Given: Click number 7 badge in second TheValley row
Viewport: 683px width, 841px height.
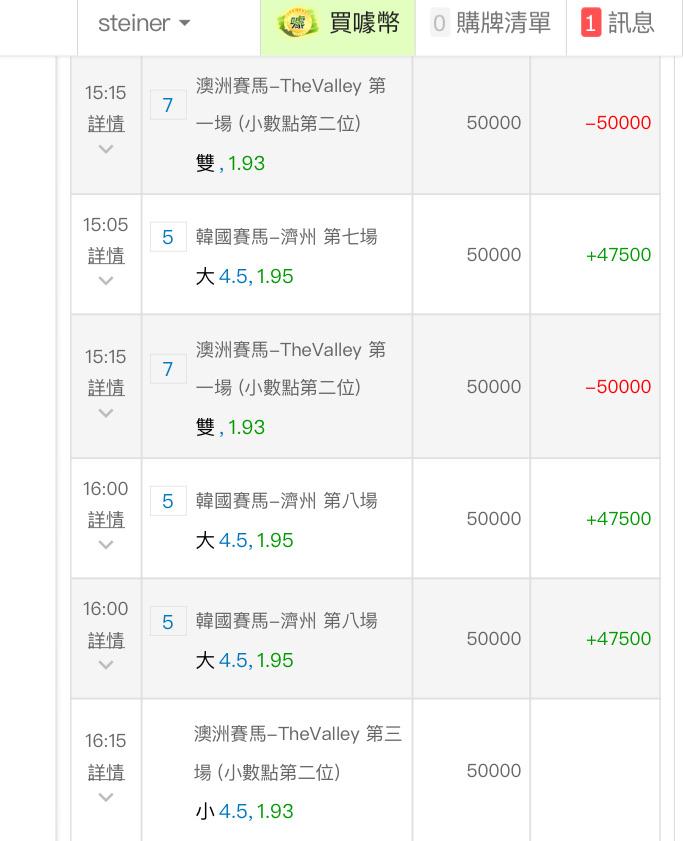Looking at the screenshot, I should pyautogui.click(x=168, y=369).
